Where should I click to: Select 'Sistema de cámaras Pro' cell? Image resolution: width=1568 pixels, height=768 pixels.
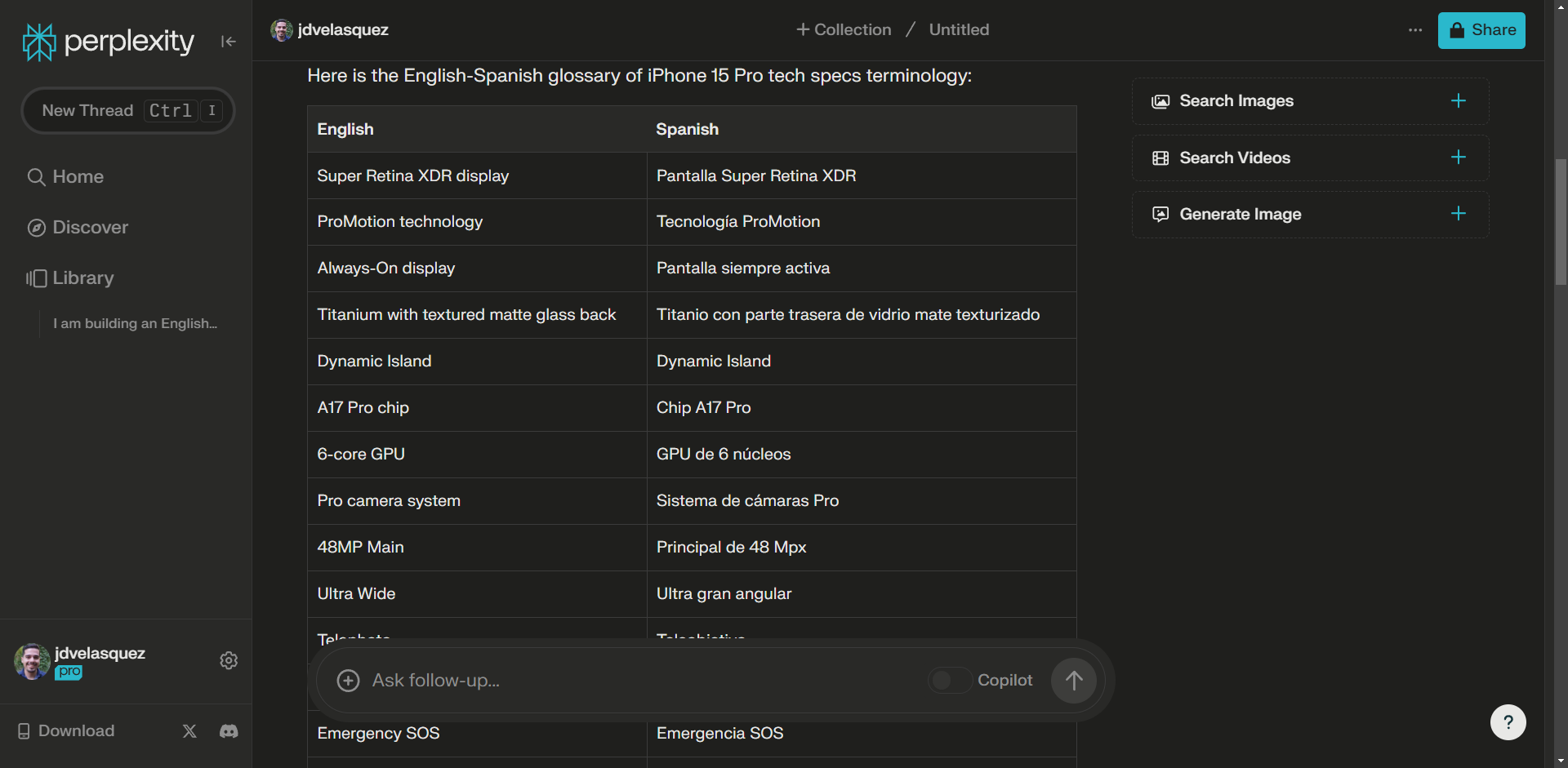pos(862,501)
